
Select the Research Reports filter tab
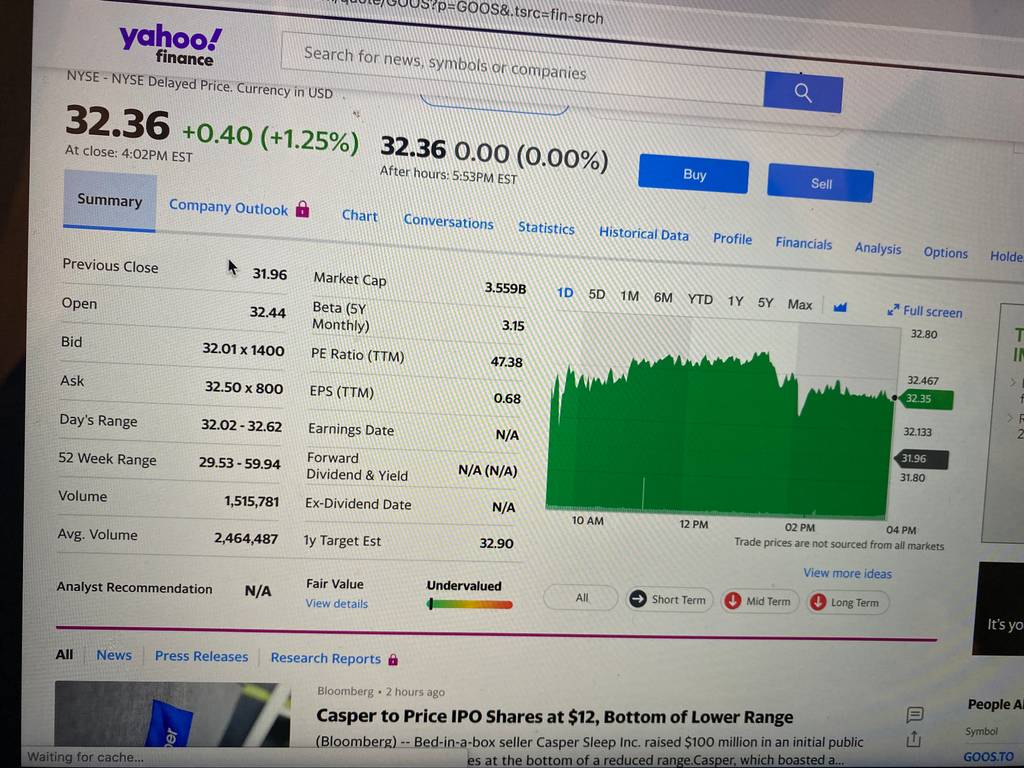coord(325,658)
